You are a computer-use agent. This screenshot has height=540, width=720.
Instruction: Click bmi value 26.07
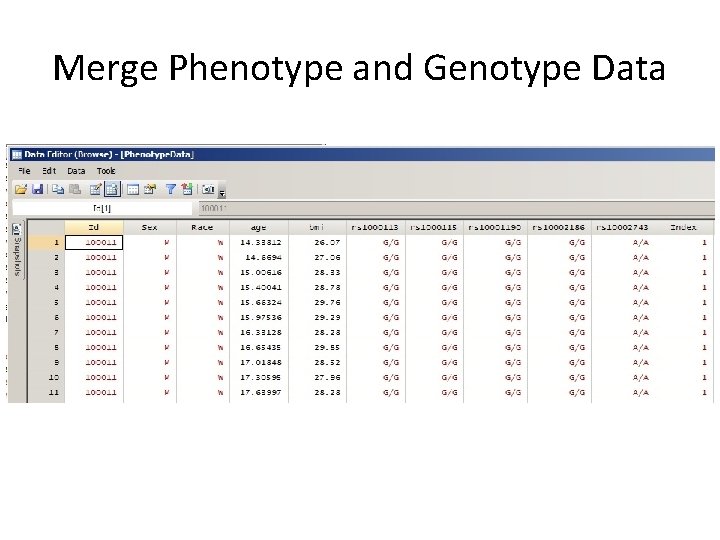point(327,242)
